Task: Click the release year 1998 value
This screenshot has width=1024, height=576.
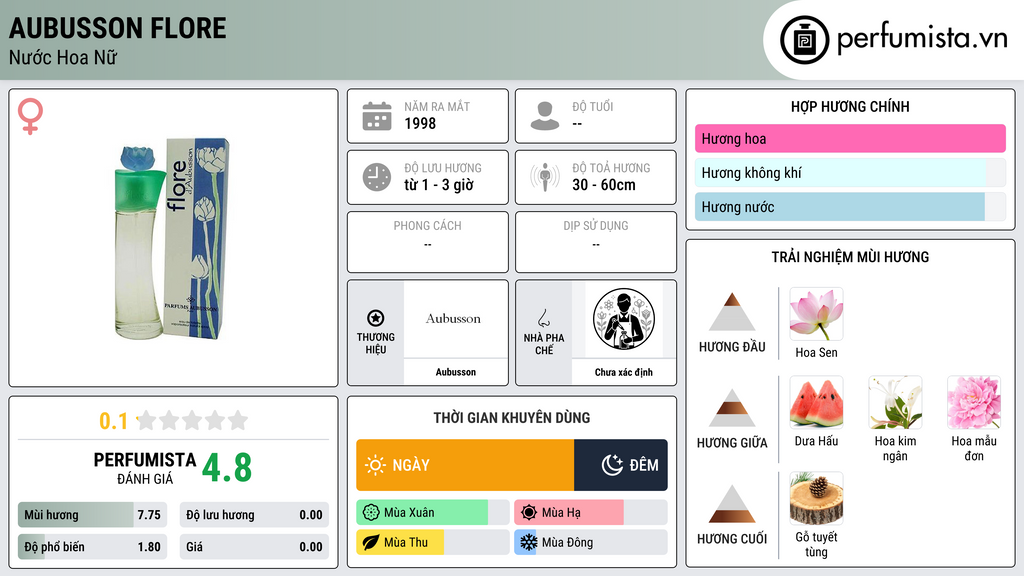Action: (420, 123)
